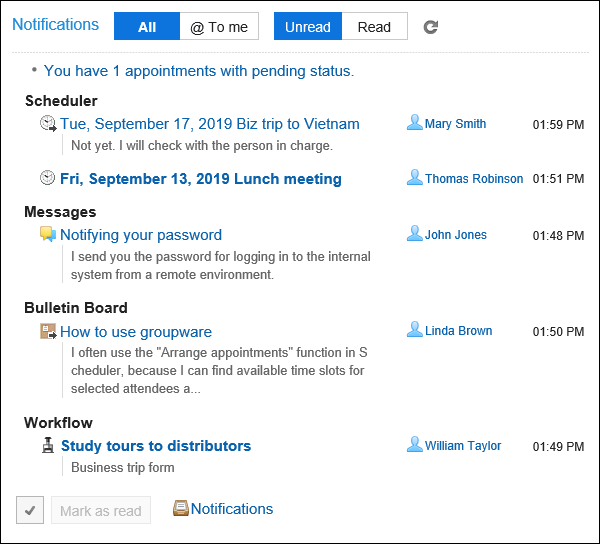Click the user icon next to Thomas Robinson
The height and width of the screenshot is (544, 600).
(x=414, y=177)
